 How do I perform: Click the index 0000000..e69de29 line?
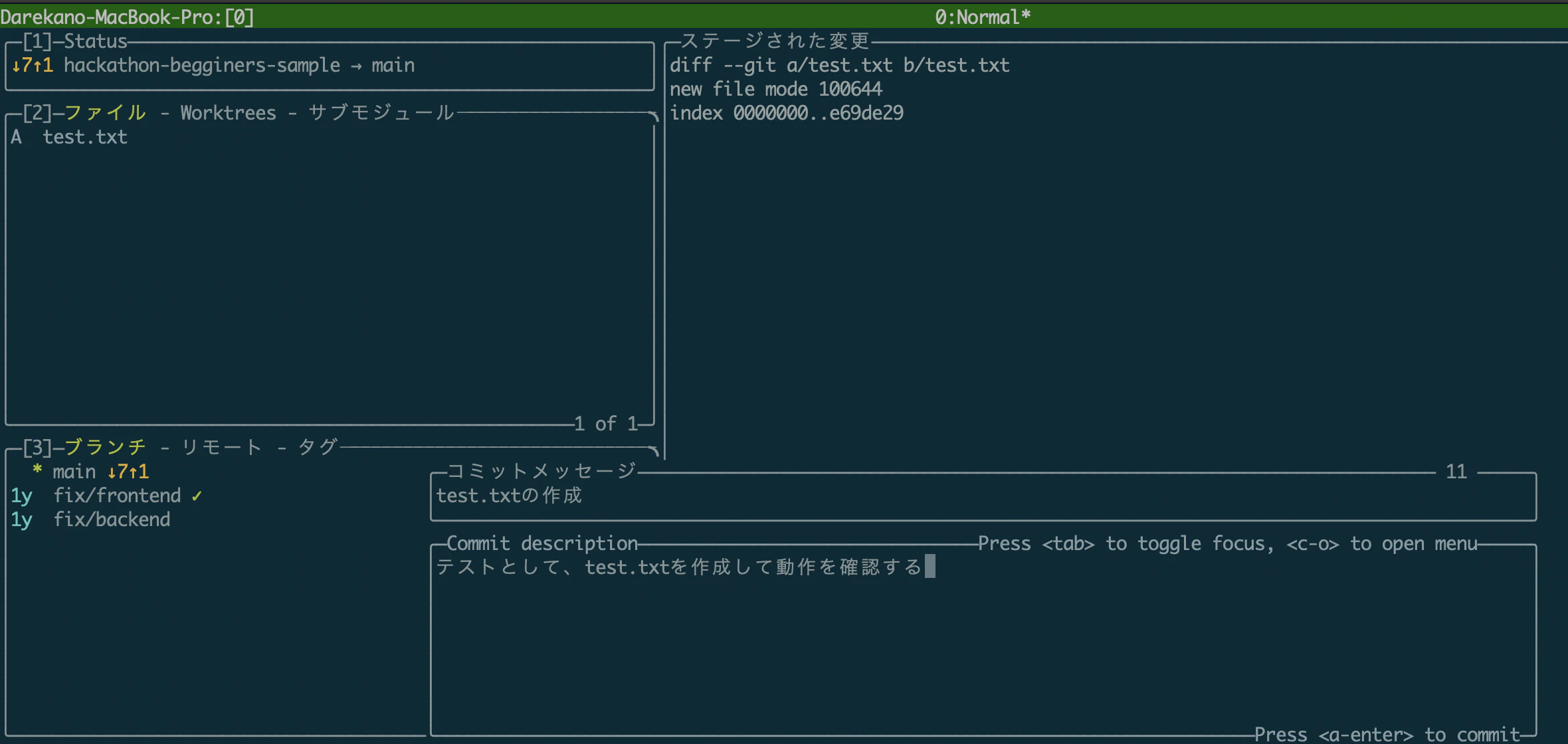click(x=787, y=113)
